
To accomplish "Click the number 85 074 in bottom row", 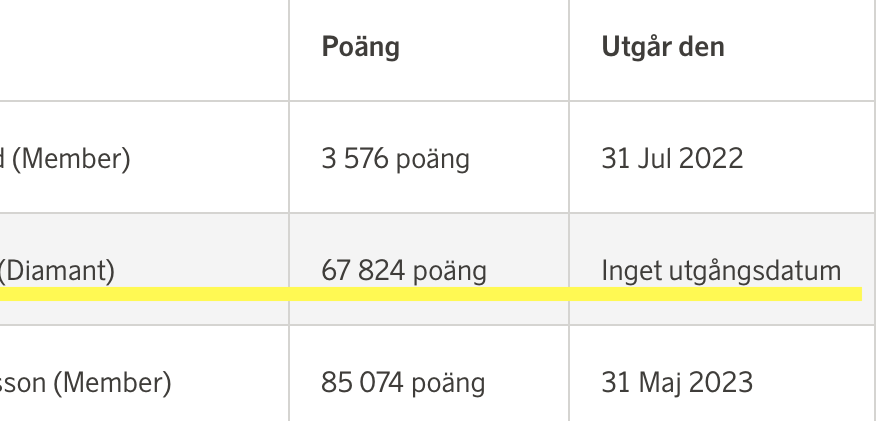I will point(364,382).
